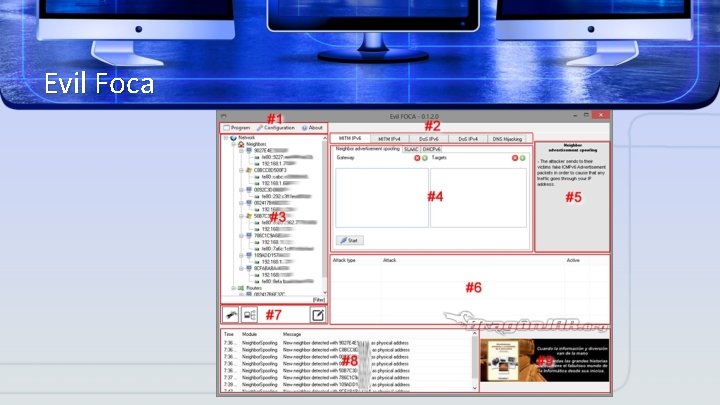The width and height of the screenshot is (720, 405).
Task: Collapse the Network root node
Action: [x=225, y=138]
